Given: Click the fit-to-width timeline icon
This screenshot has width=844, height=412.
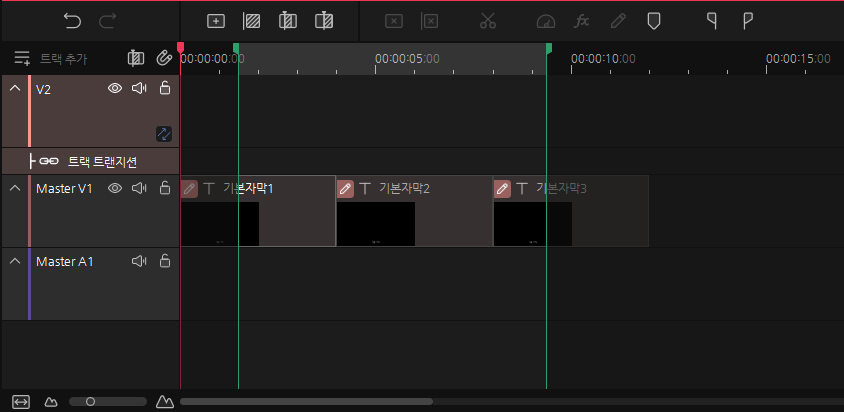Looking at the screenshot, I should coord(21,401).
